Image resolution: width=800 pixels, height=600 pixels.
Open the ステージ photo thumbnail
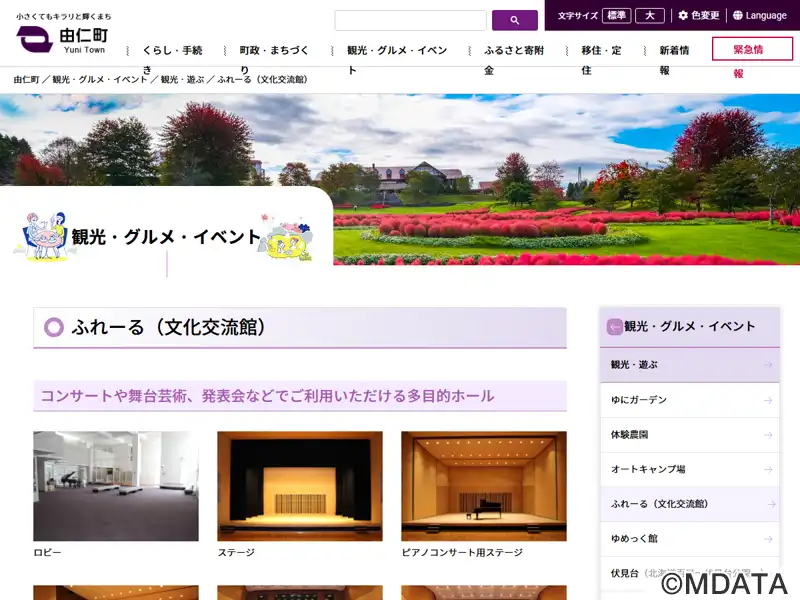point(299,486)
